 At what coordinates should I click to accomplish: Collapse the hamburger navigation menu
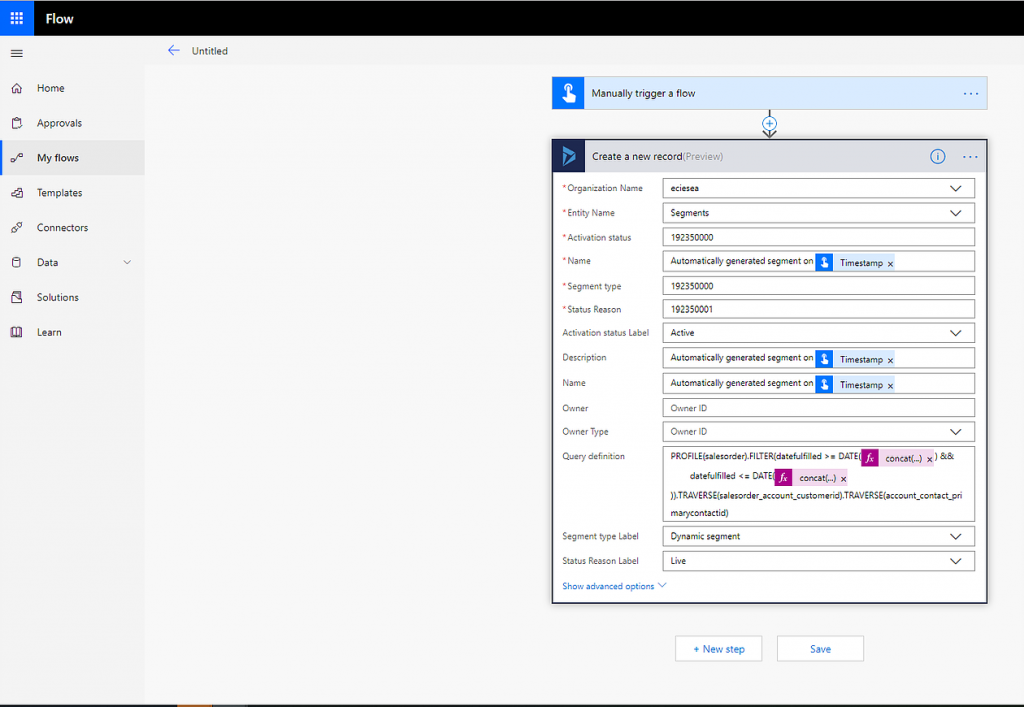coord(17,54)
